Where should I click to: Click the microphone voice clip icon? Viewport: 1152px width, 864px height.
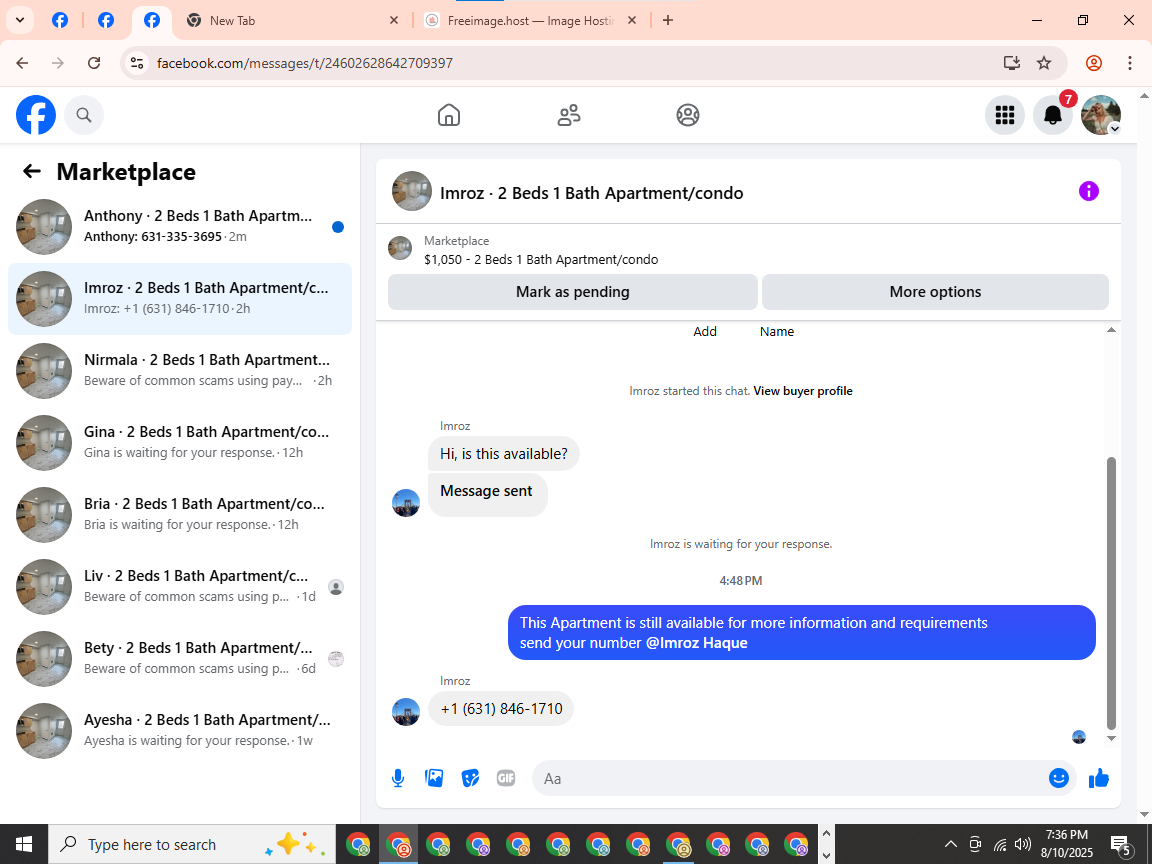[397, 778]
